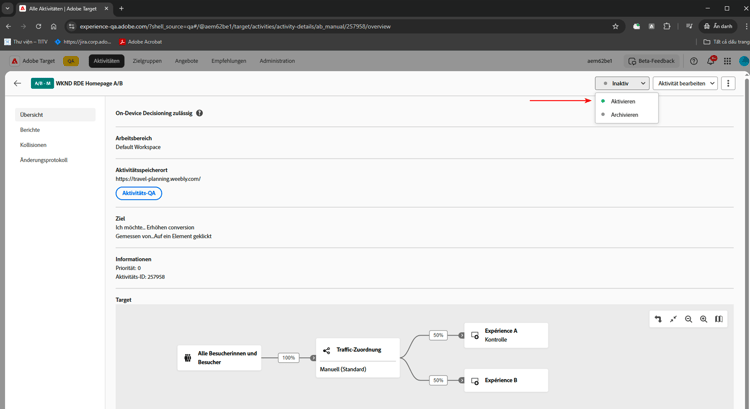
Task: Close the Adobe Target browser tab
Action: click(106, 8)
